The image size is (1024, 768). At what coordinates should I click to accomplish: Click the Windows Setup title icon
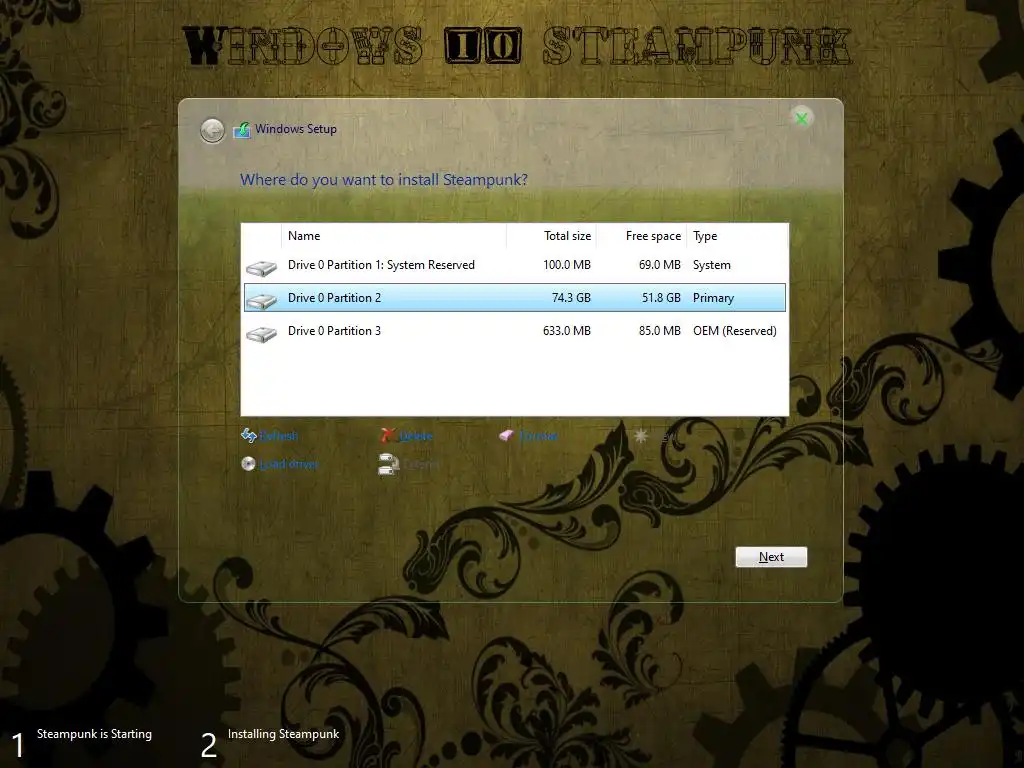click(242, 129)
